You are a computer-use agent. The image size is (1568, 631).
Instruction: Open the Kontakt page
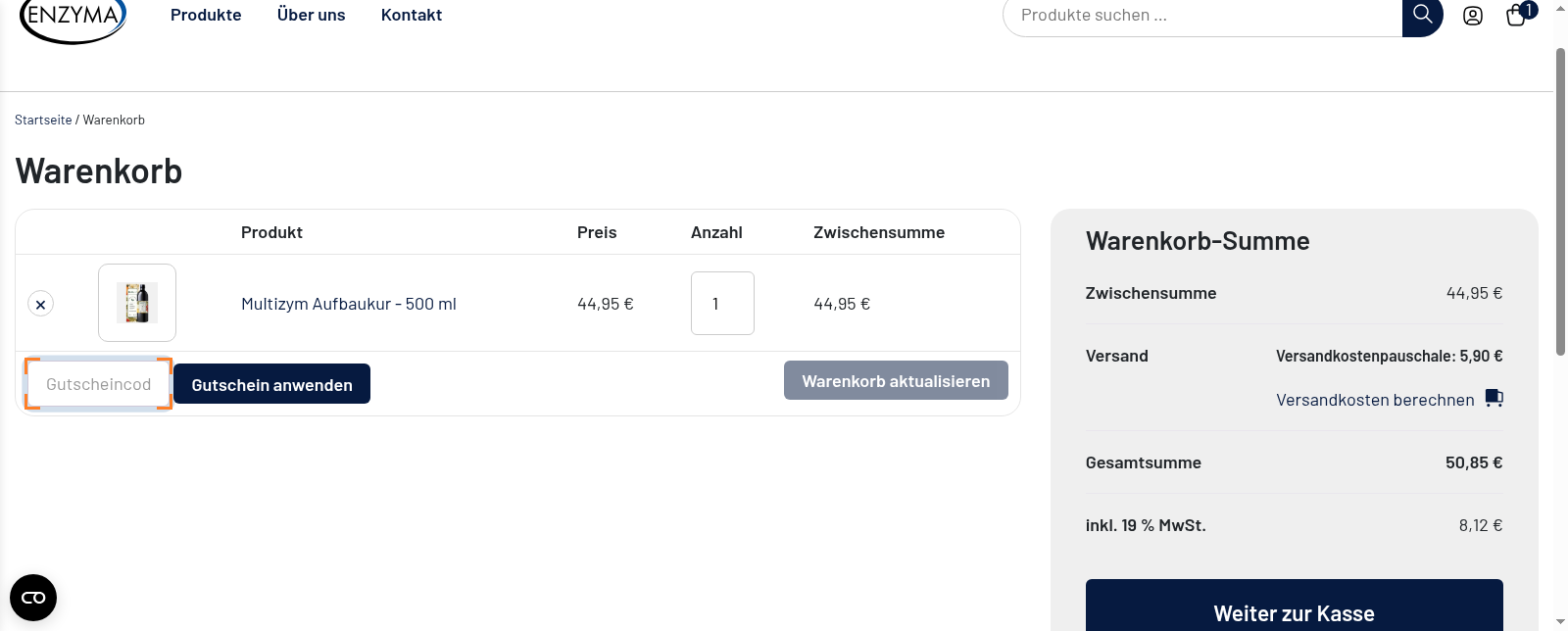point(411,14)
